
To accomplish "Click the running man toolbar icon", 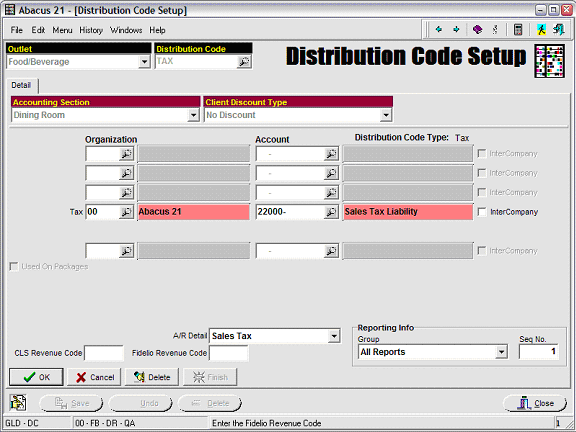I will click(541, 29).
